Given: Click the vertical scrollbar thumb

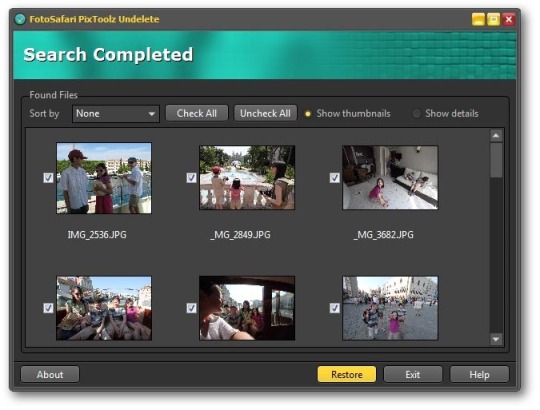Looking at the screenshot, I should point(496,160).
